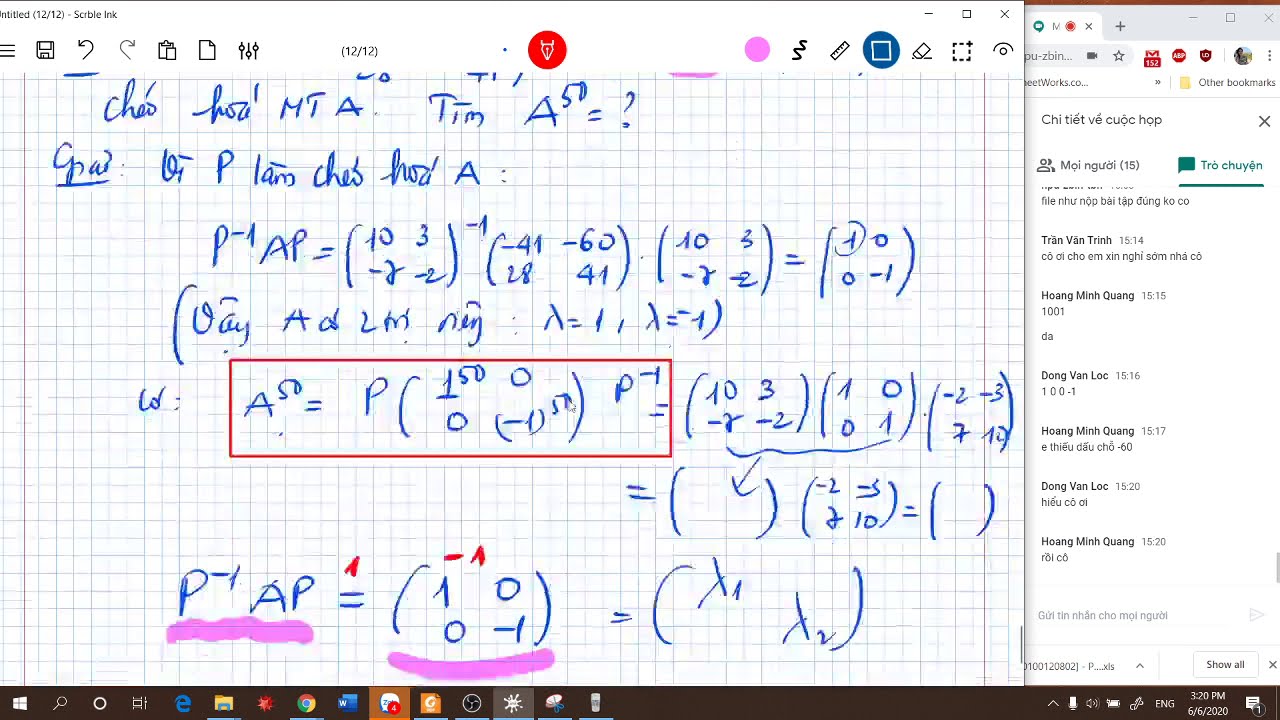Viewport: 1280px width, 720px height.
Task: Send the chat message with arrow icon
Action: click(1257, 615)
